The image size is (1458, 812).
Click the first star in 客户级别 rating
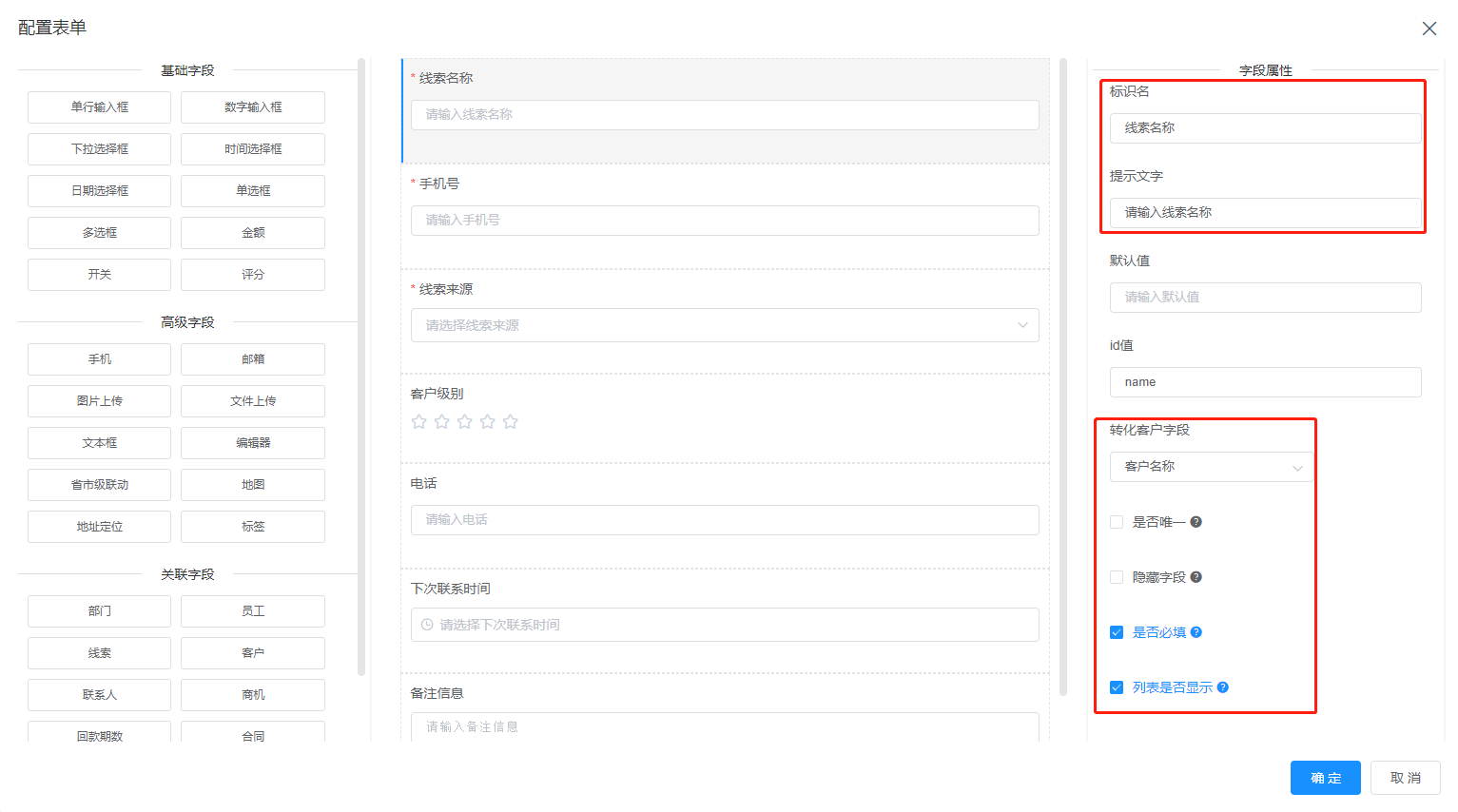click(x=418, y=421)
